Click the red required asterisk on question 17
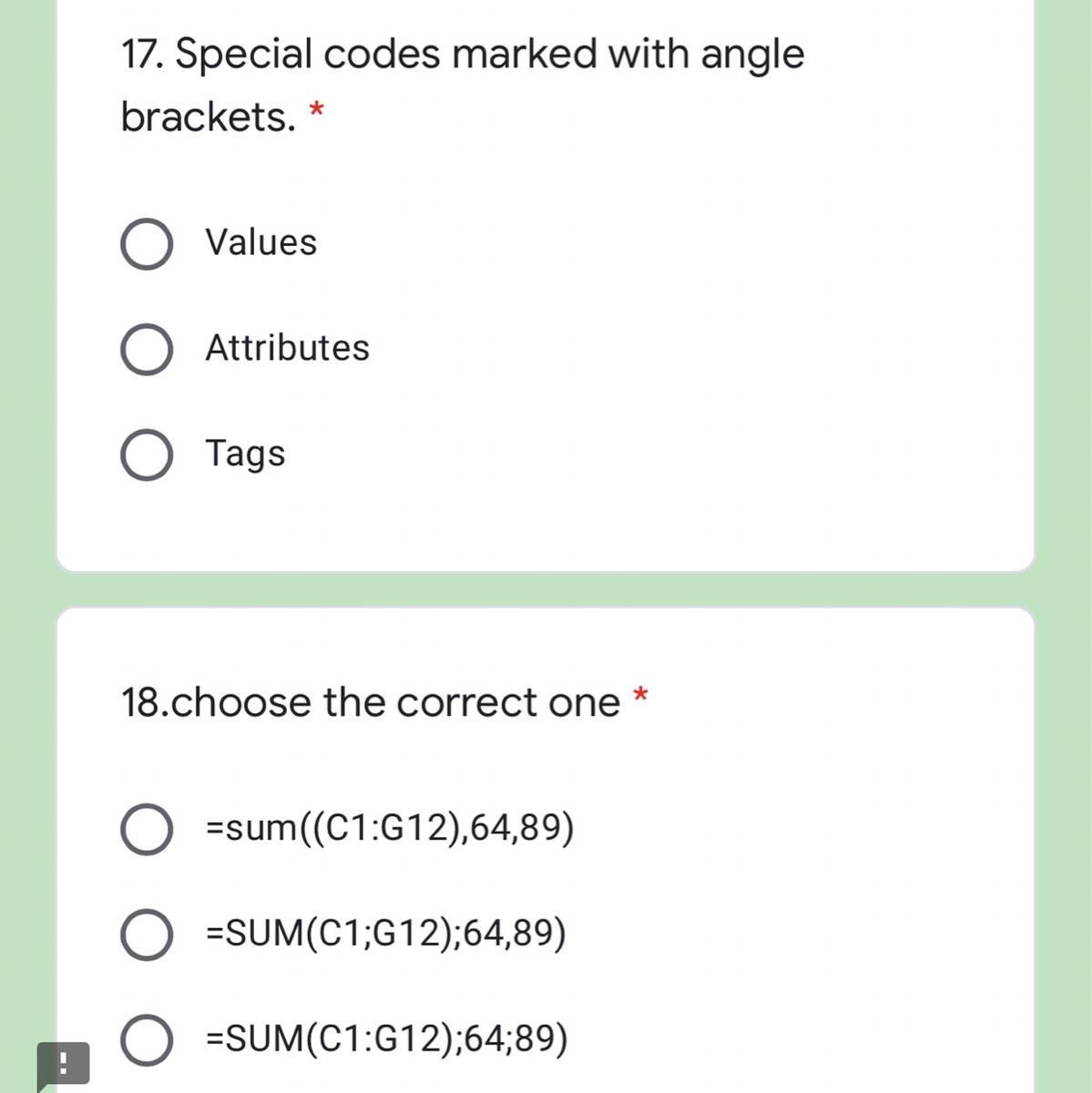 click(317, 111)
